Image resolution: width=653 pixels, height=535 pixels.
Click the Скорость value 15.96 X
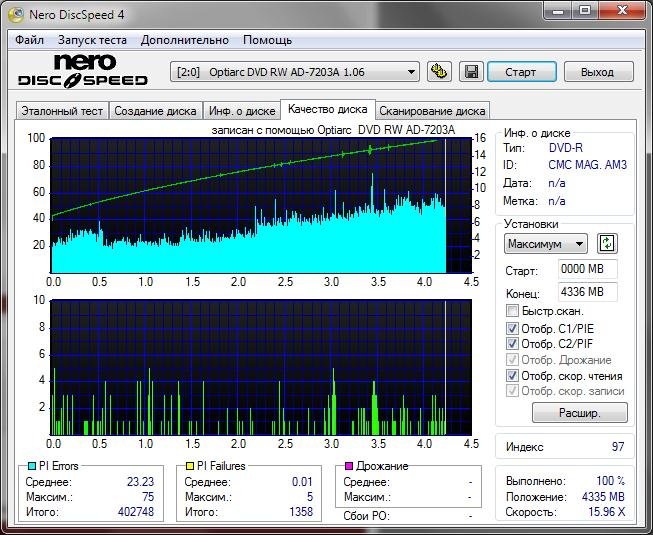point(606,512)
